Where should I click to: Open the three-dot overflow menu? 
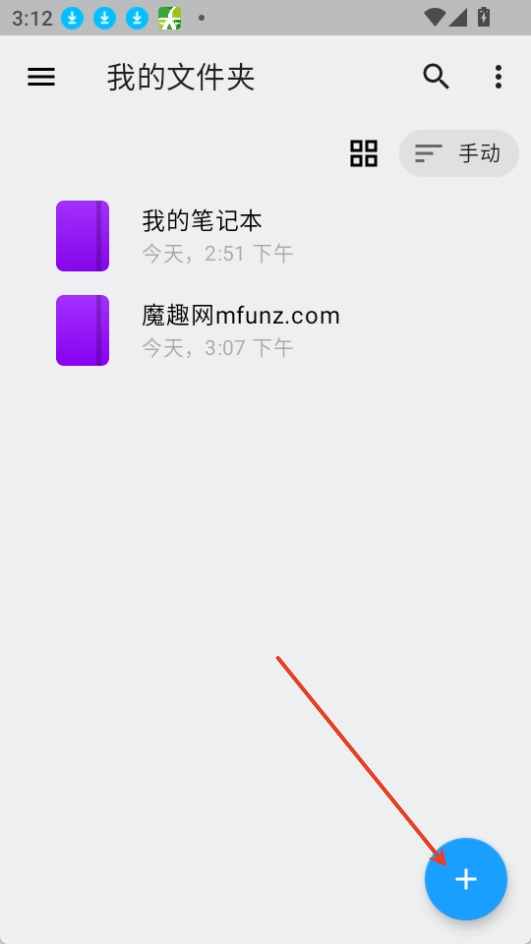(498, 77)
